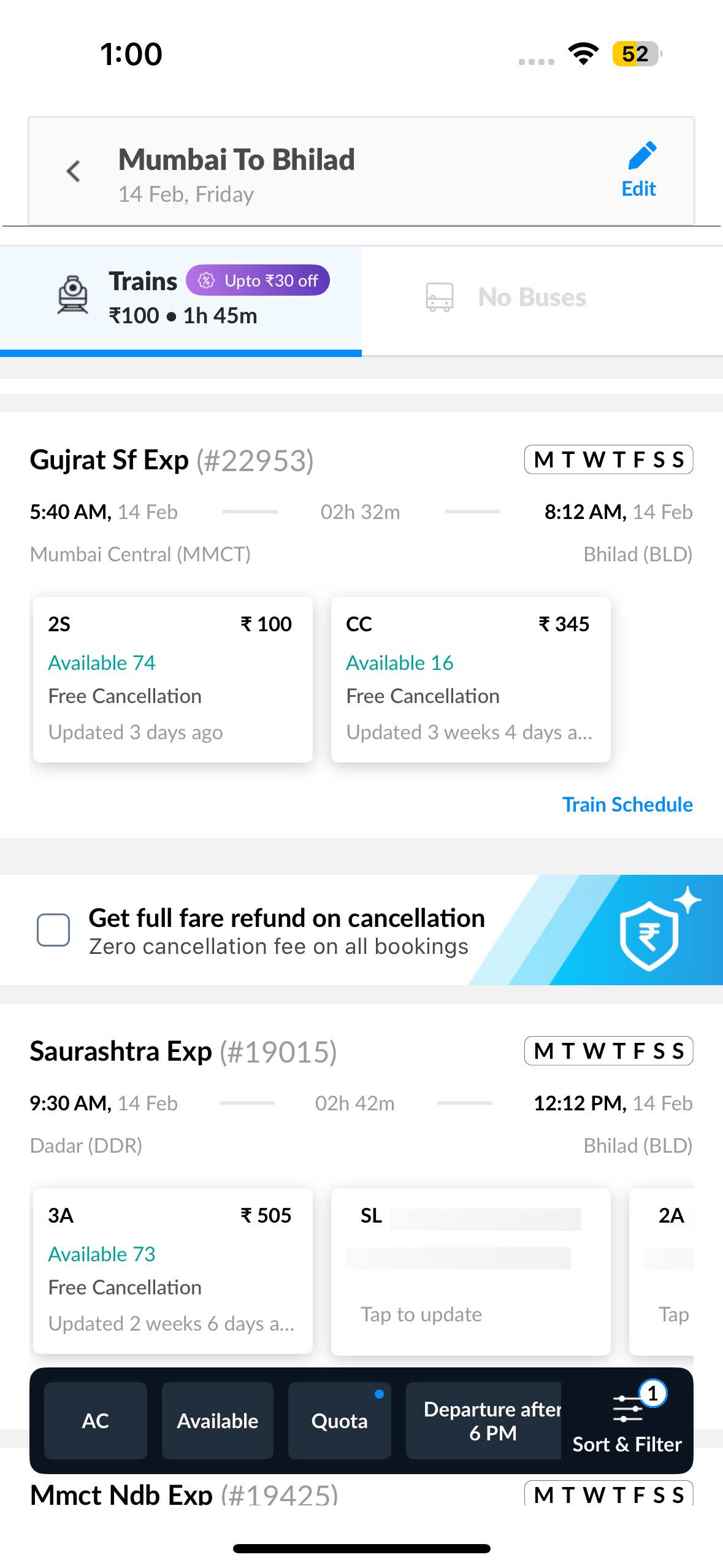This screenshot has height=1568, width=723.
Task: Open Sort & Filter slider icon
Action: (627, 1409)
